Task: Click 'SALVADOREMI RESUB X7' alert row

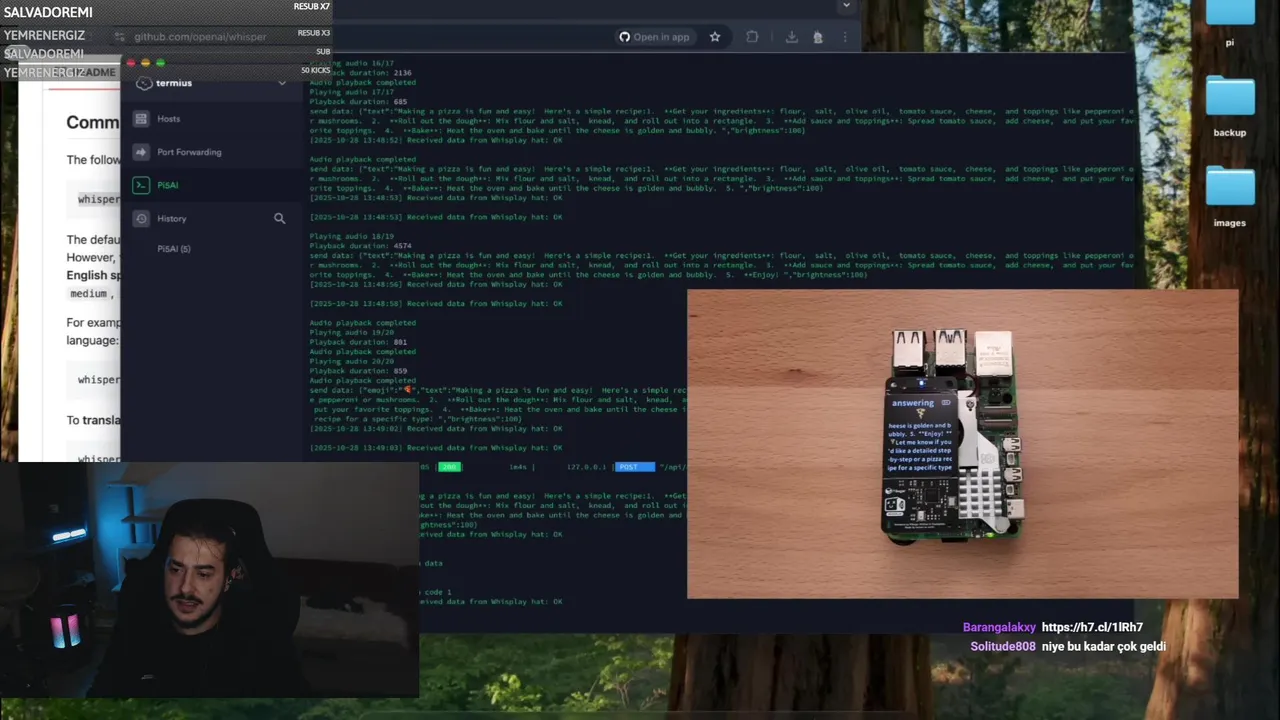Action: (x=166, y=12)
